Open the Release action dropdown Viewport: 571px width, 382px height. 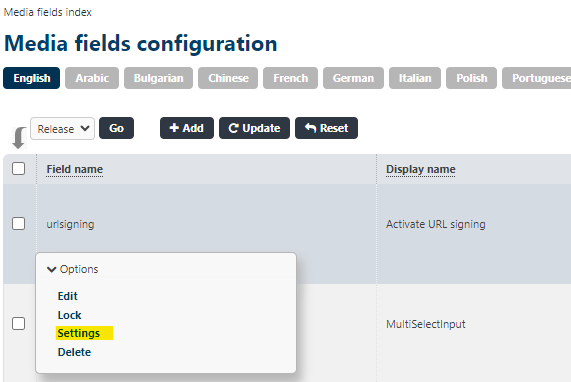click(x=63, y=129)
